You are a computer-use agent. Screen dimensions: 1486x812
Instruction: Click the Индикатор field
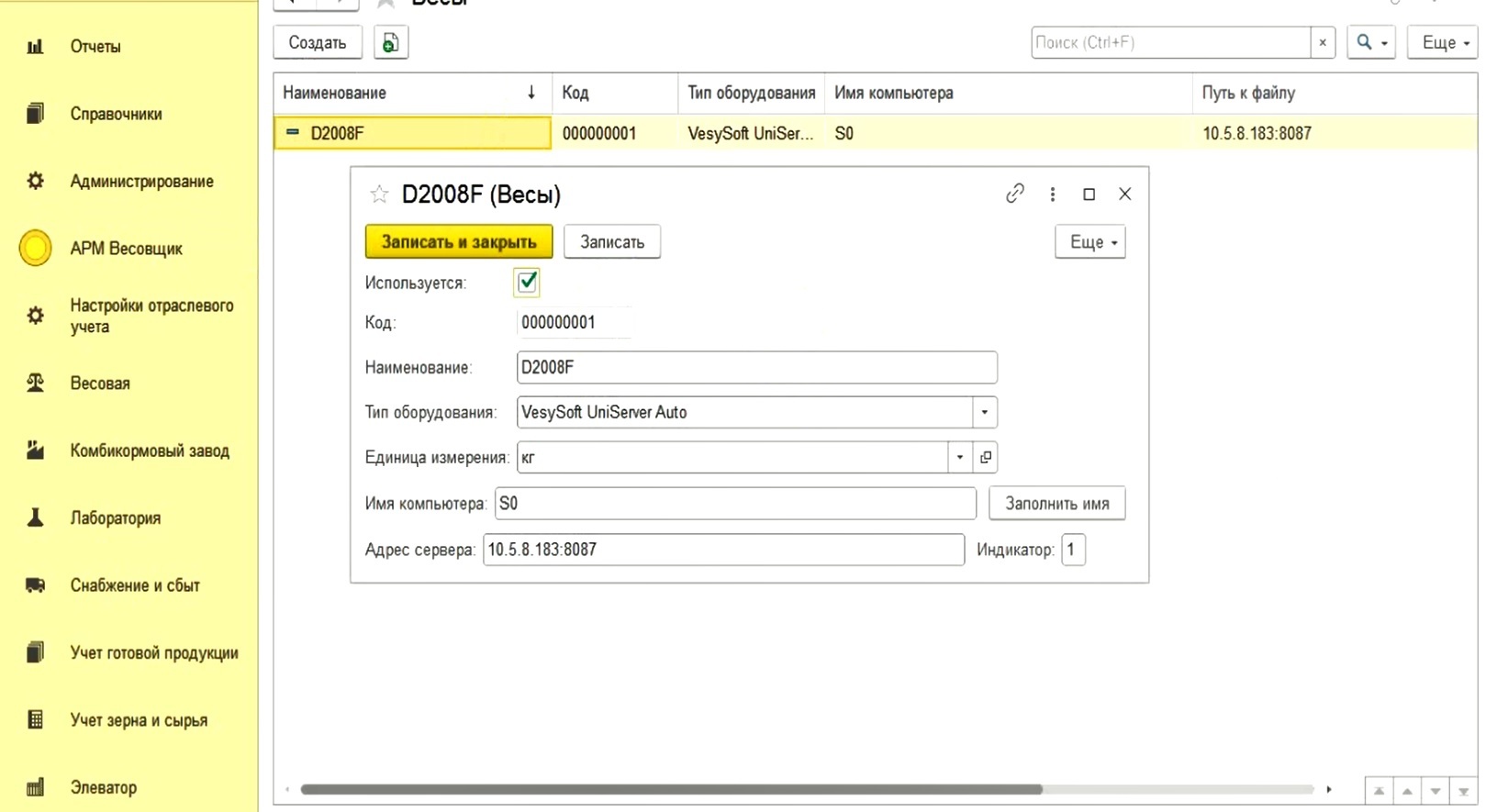[x=1074, y=550]
